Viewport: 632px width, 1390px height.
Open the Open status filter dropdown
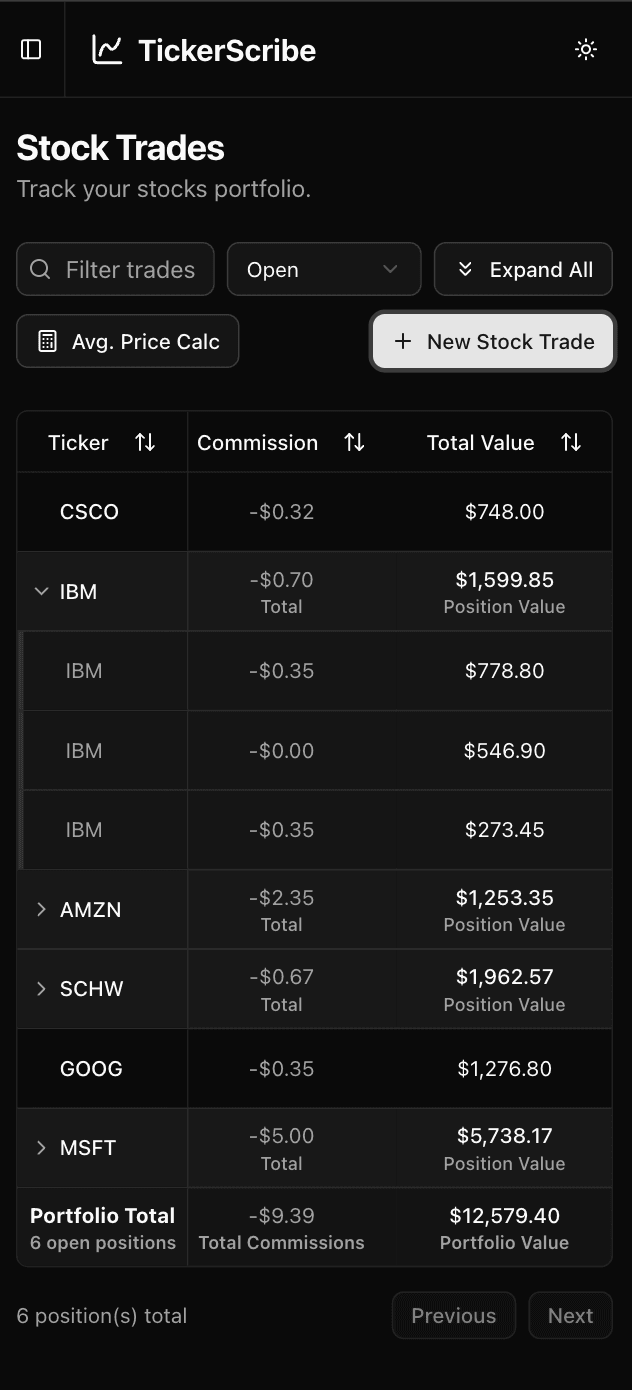pos(324,269)
